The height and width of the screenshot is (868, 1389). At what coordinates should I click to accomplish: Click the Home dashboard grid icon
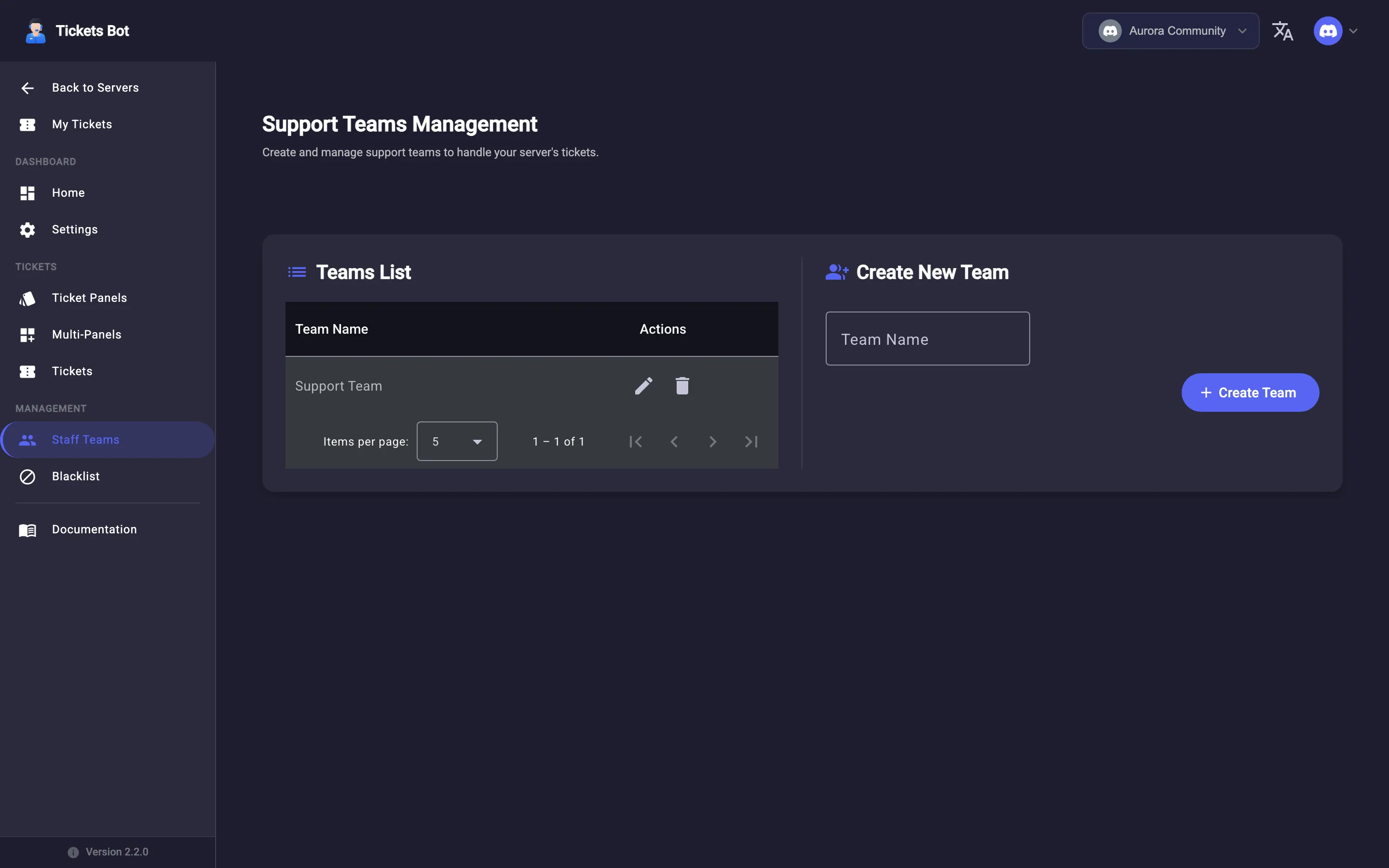coord(27,193)
